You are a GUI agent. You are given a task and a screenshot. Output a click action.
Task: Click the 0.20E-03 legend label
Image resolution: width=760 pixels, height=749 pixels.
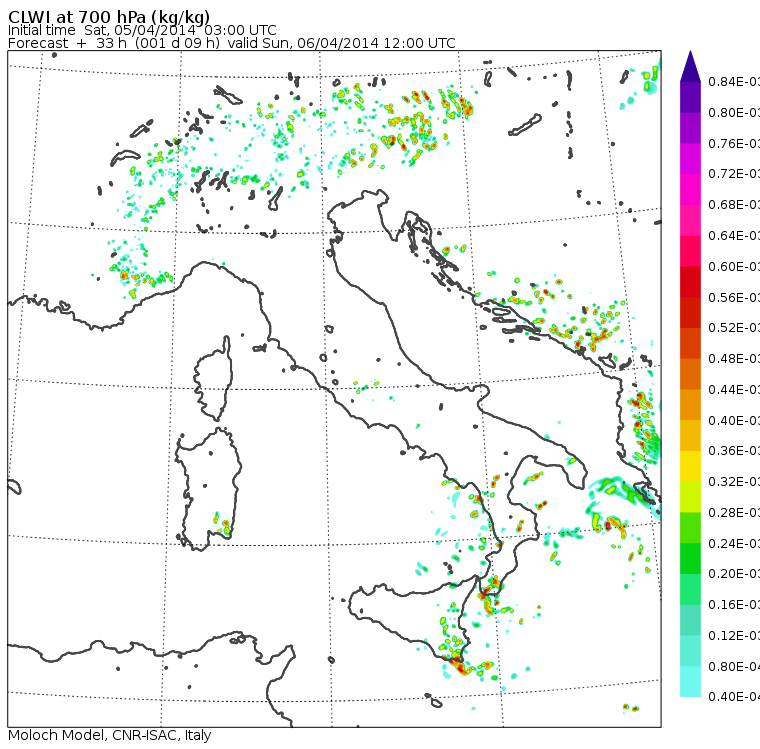(x=734, y=574)
